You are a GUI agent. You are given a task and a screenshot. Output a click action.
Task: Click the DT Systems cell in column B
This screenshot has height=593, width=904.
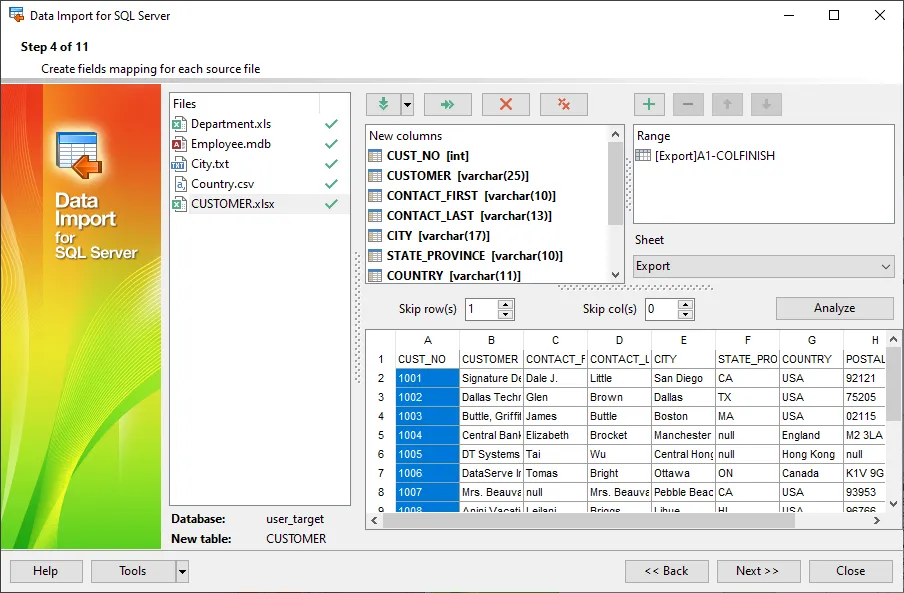click(491, 454)
